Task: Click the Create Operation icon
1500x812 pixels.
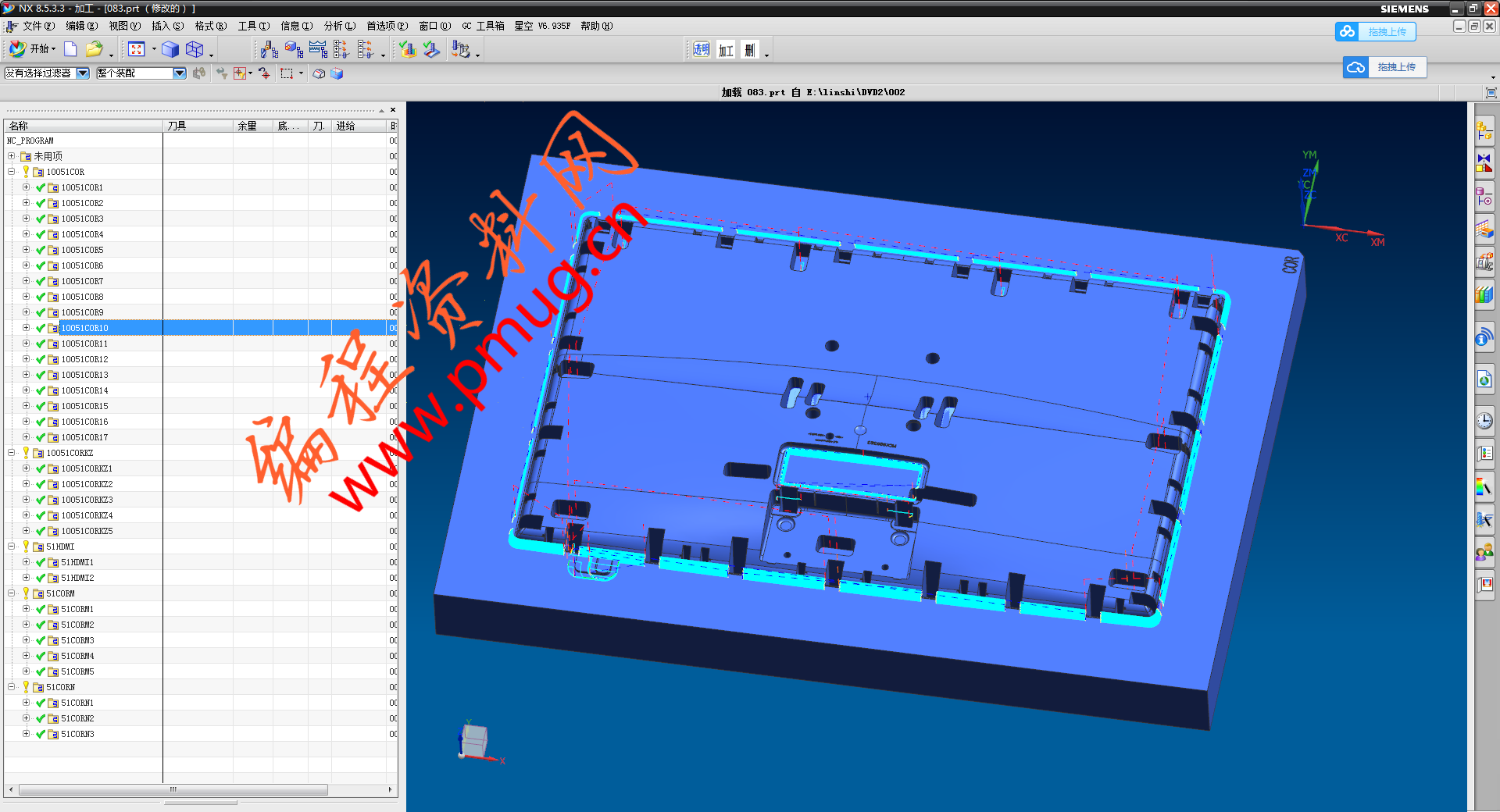Action: click(x=318, y=49)
